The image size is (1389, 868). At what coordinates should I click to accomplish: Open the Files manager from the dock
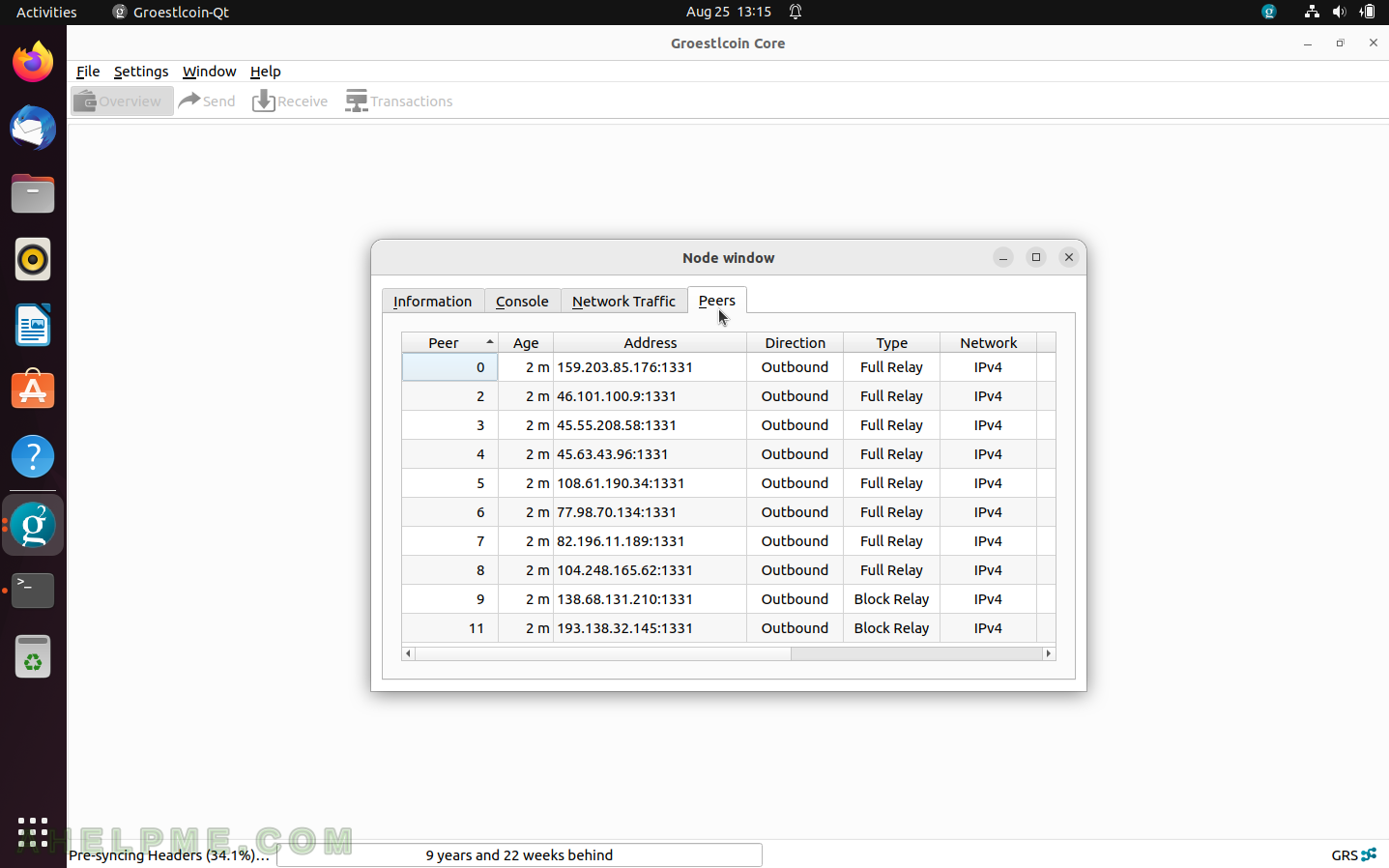point(33,194)
